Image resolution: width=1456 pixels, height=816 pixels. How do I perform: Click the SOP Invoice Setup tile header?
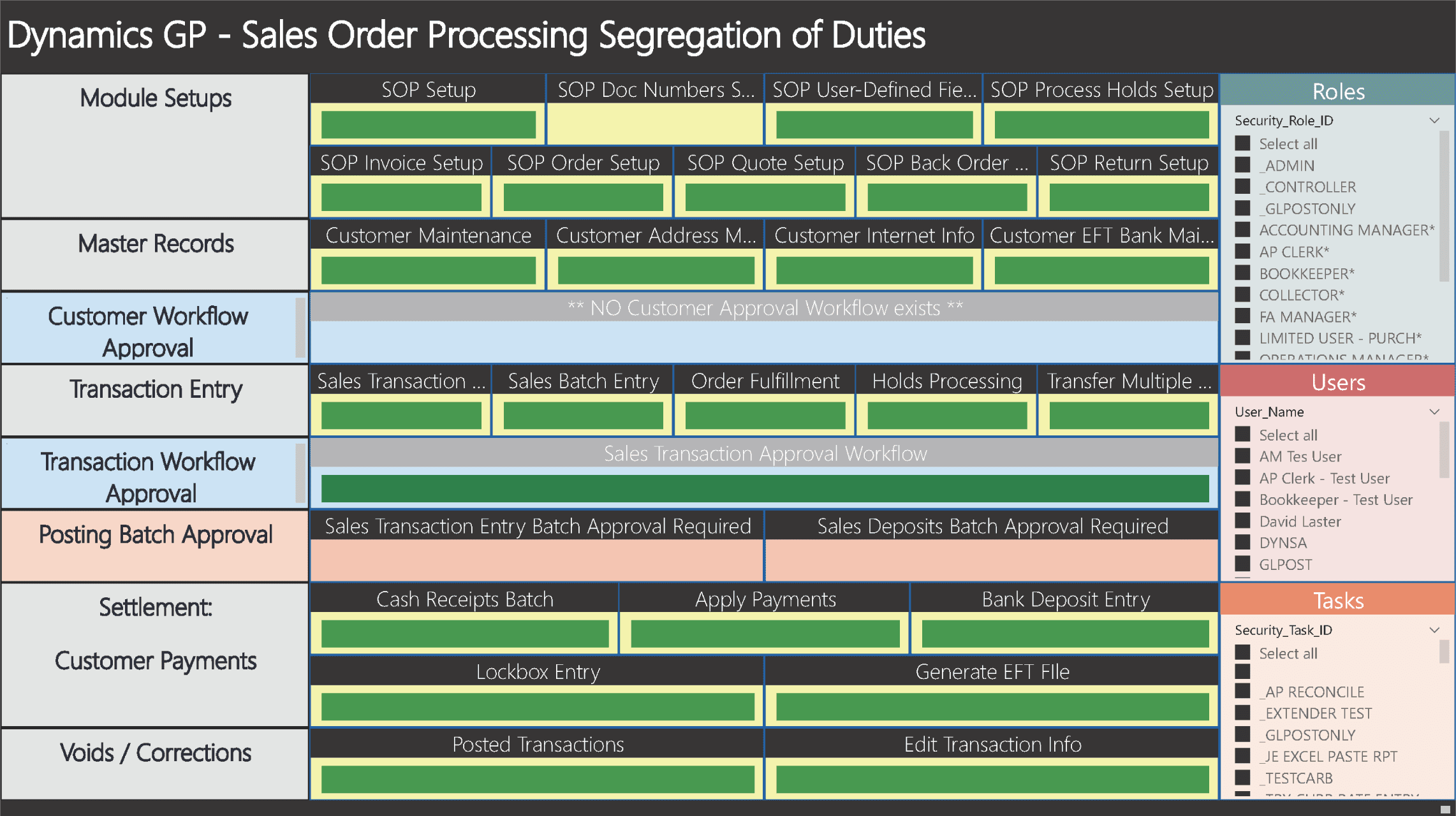(401, 163)
